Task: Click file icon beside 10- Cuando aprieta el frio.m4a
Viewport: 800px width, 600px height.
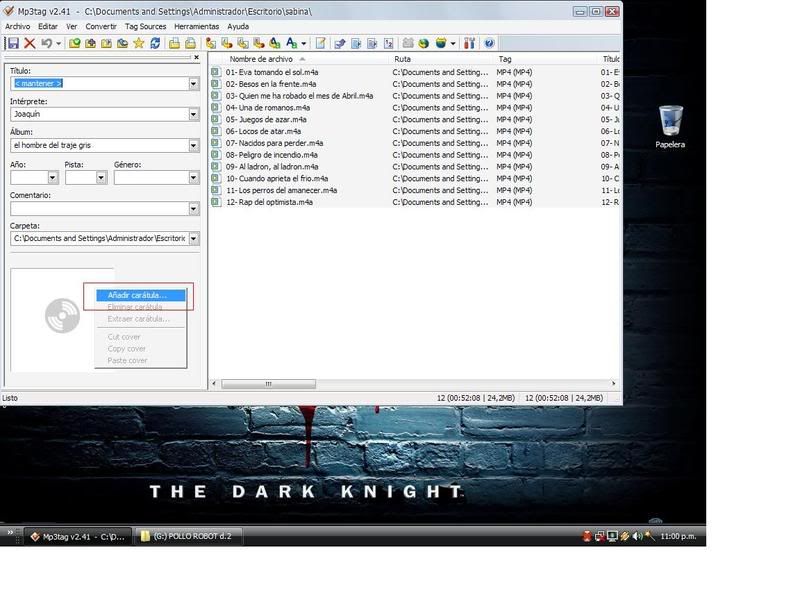Action: (216, 179)
